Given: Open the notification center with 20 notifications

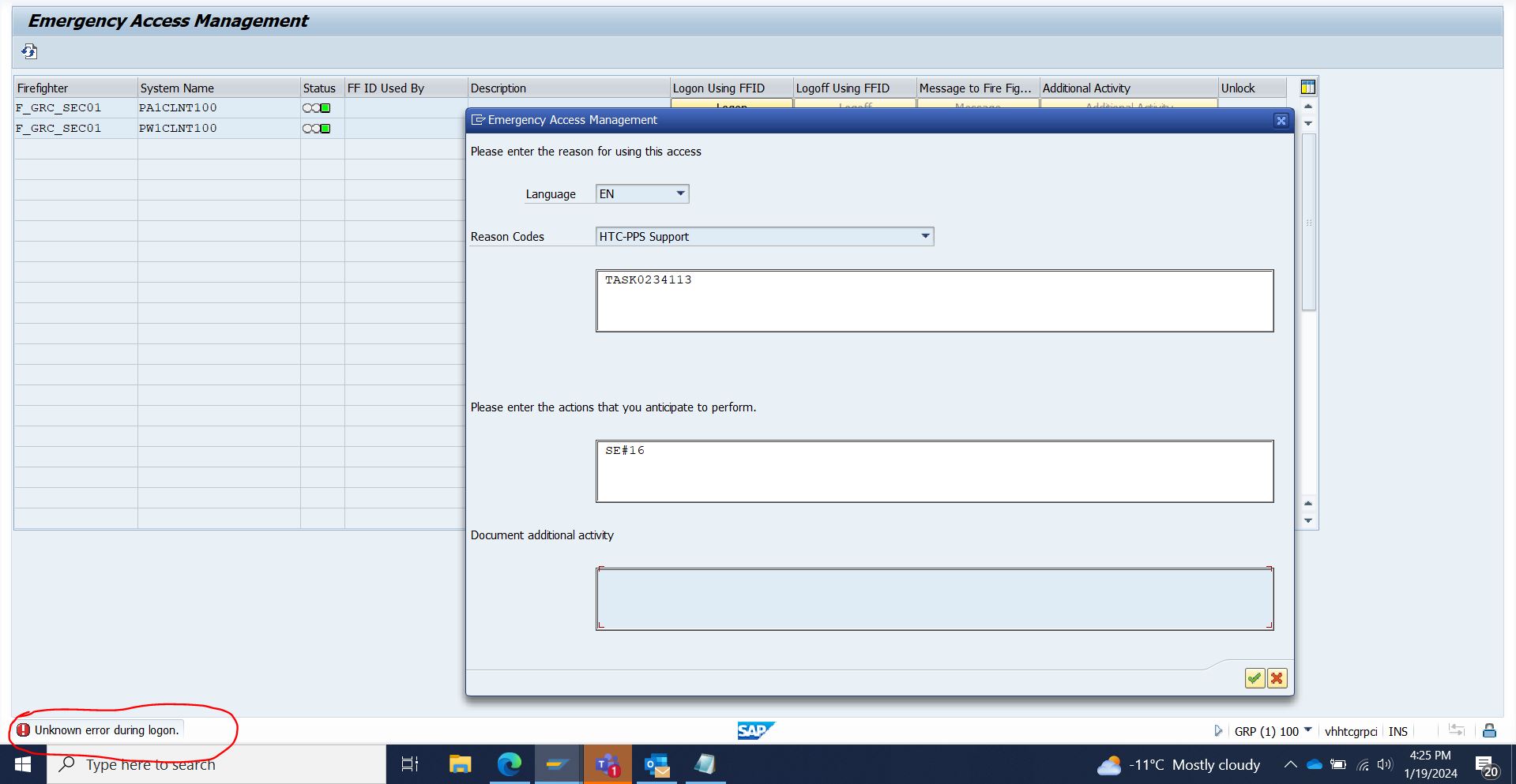Looking at the screenshot, I should tap(1487, 765).
